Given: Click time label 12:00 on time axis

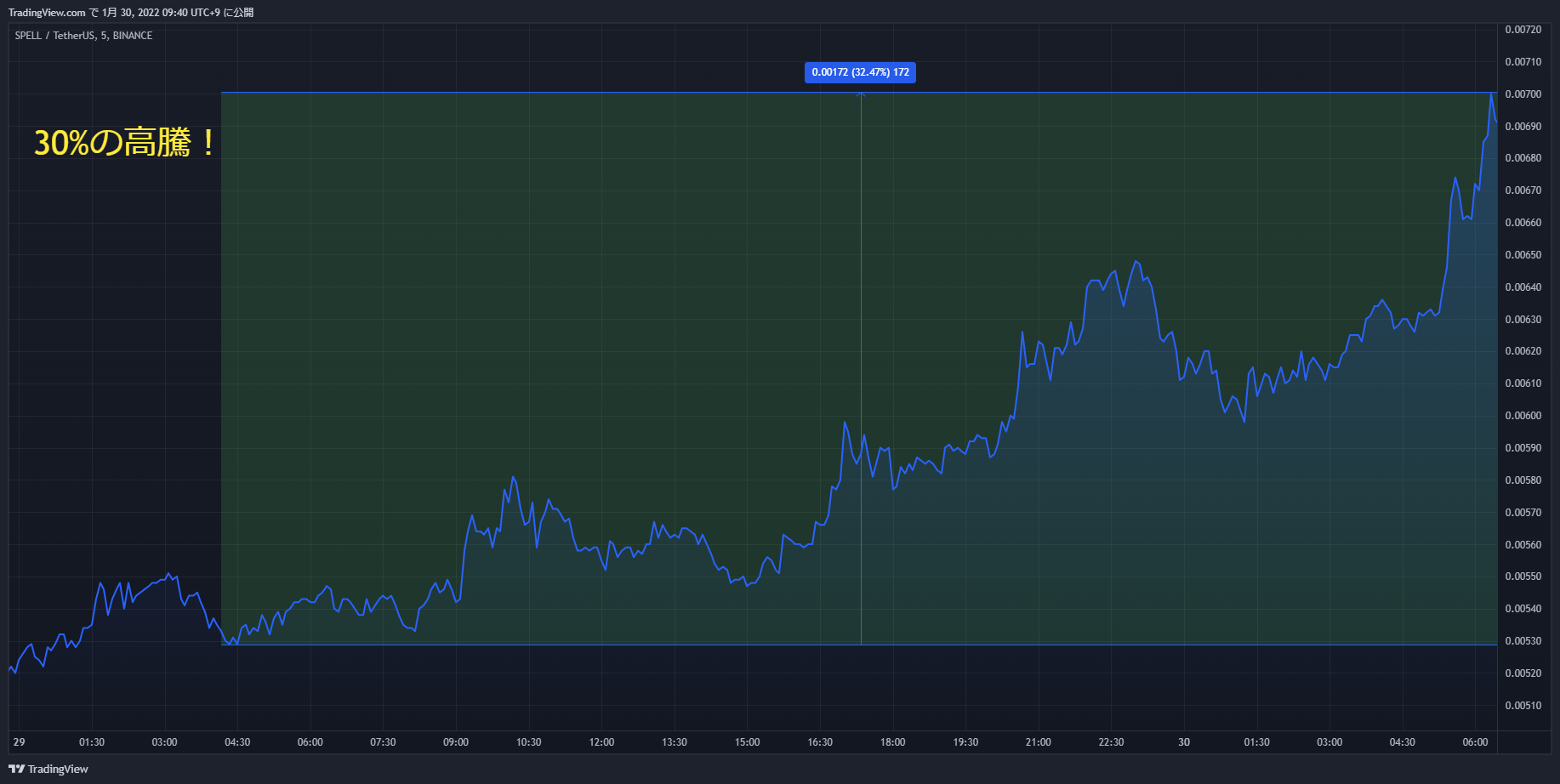Looking at the screenshot, I should [601, 742].
